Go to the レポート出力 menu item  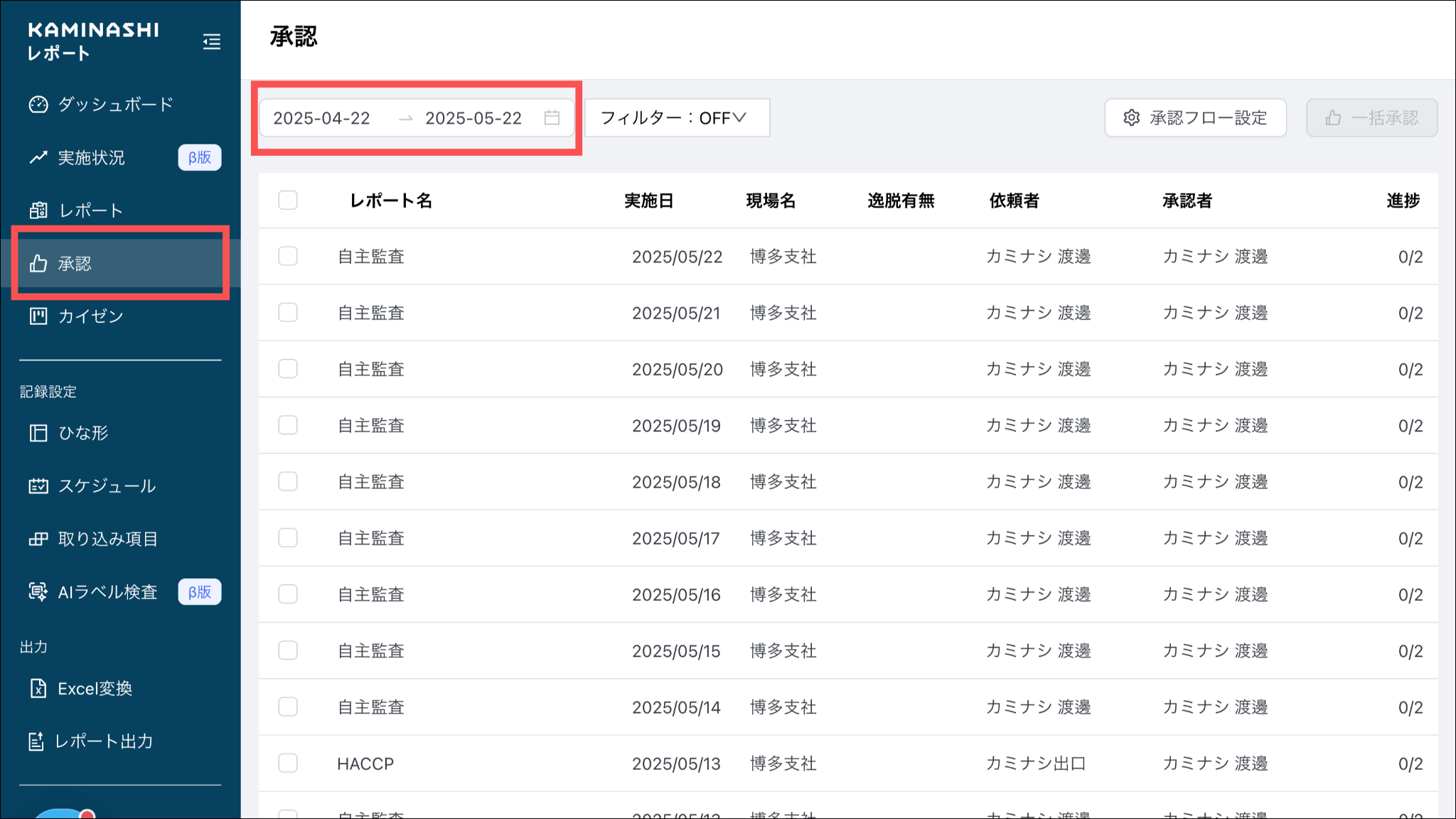(x=104, y=742)
